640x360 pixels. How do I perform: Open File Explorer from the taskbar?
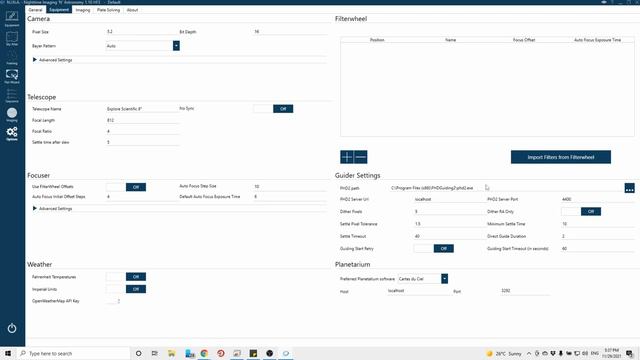[171, 353]
